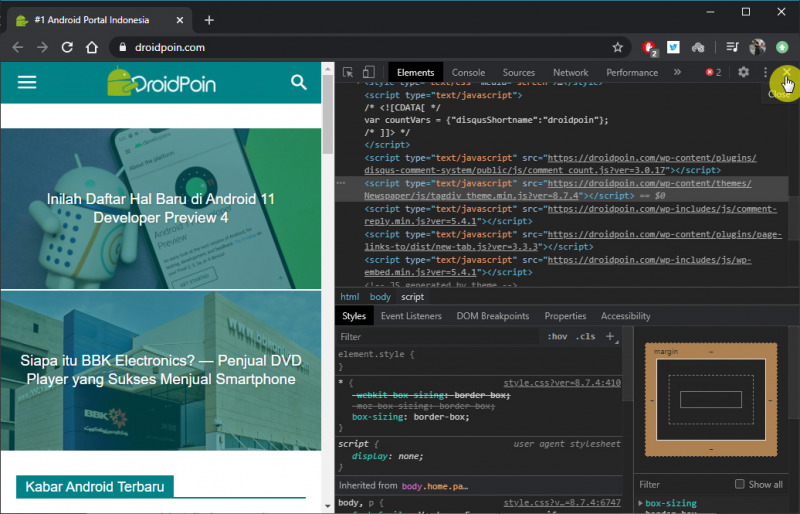Open the DOM Breakpoints sub-tab

point(493,316)
